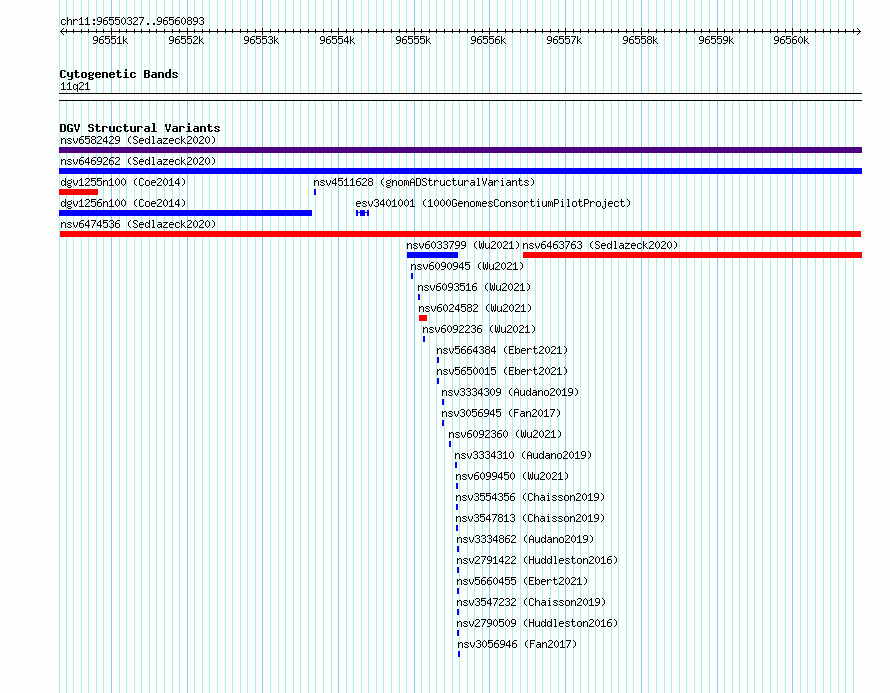Open nsv6033799 (Wu2021) label

(463, 245)
